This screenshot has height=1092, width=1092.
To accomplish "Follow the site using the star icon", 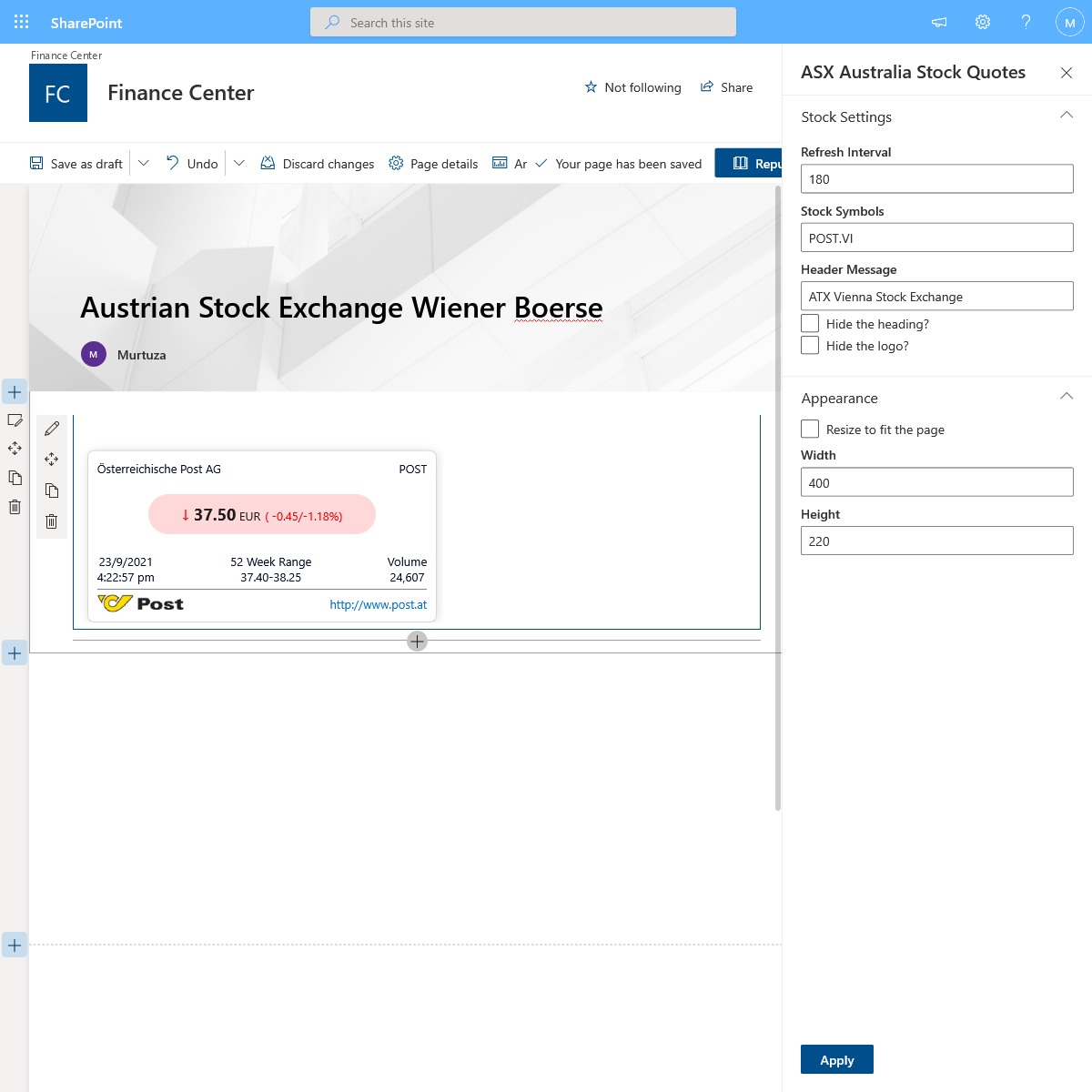I will pos(591,87).
